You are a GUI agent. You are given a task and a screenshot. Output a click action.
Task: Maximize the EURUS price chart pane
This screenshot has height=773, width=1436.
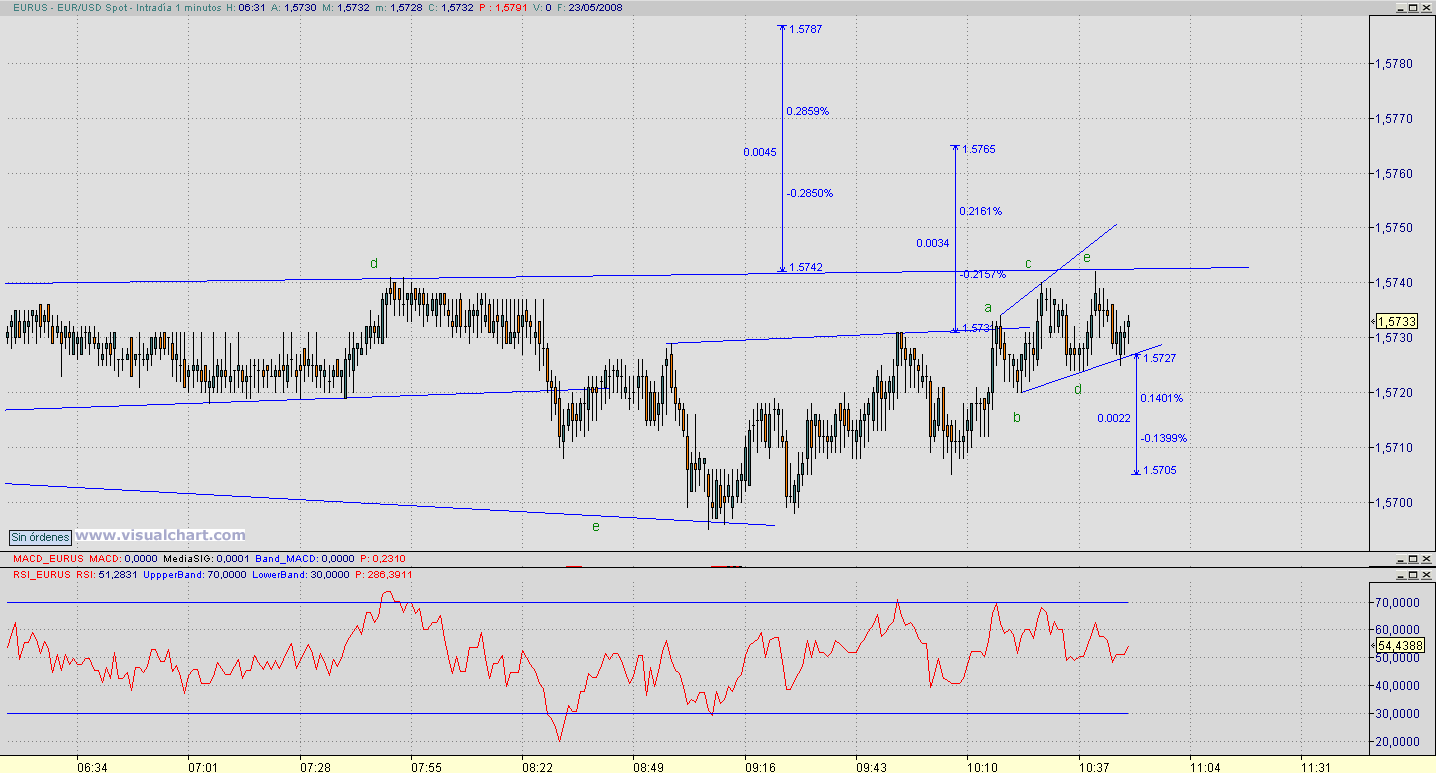pos(1411,7)
